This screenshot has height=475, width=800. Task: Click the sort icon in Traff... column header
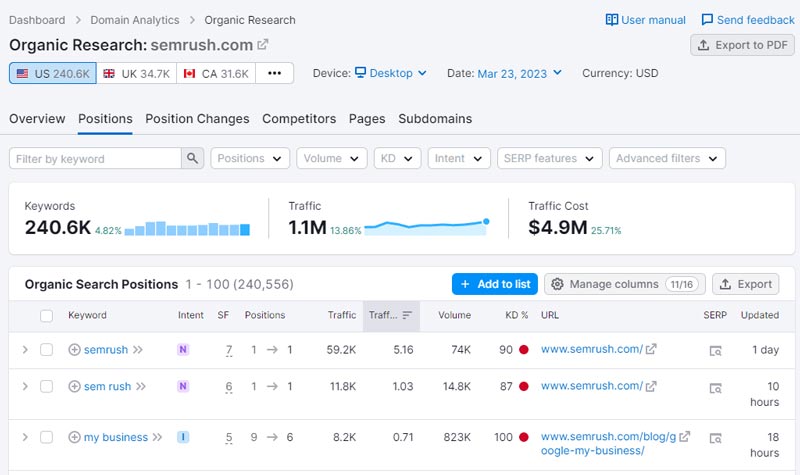pyautogui.click(x=407, y=315)
